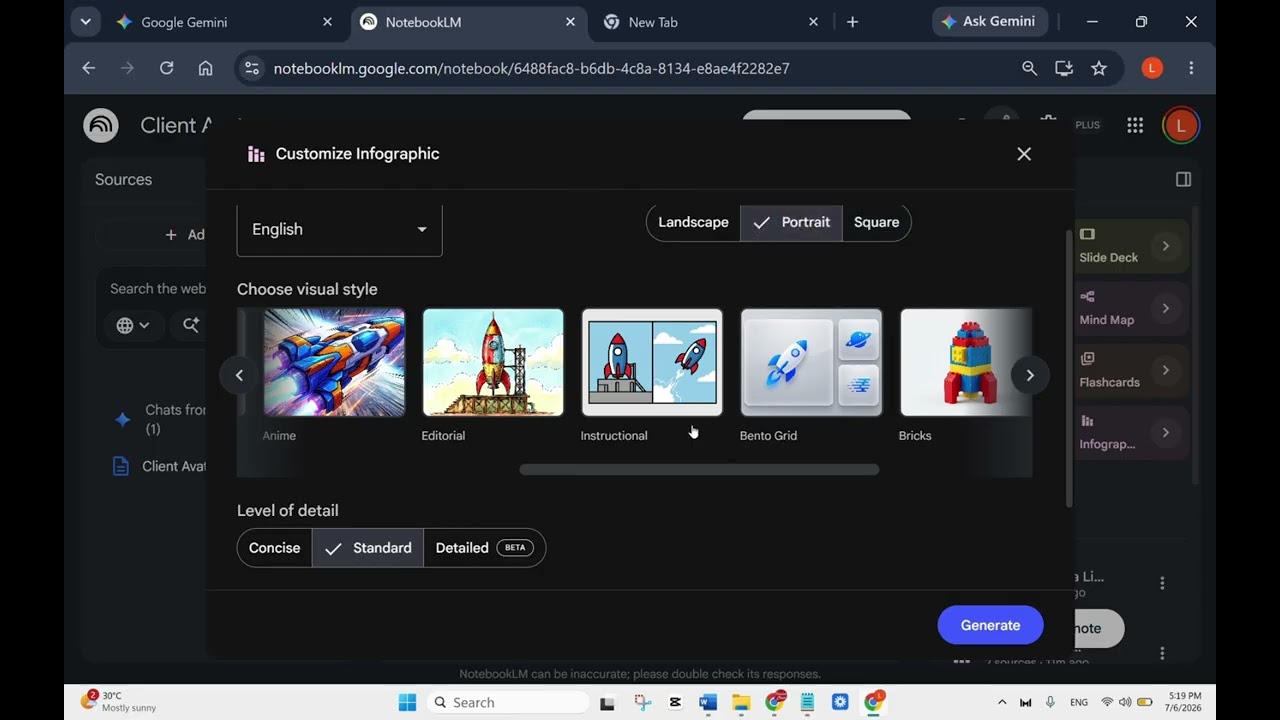The image size is (1280, 720).
Task: Open Infographic options chevron
Action: [x=1165, y=433]
